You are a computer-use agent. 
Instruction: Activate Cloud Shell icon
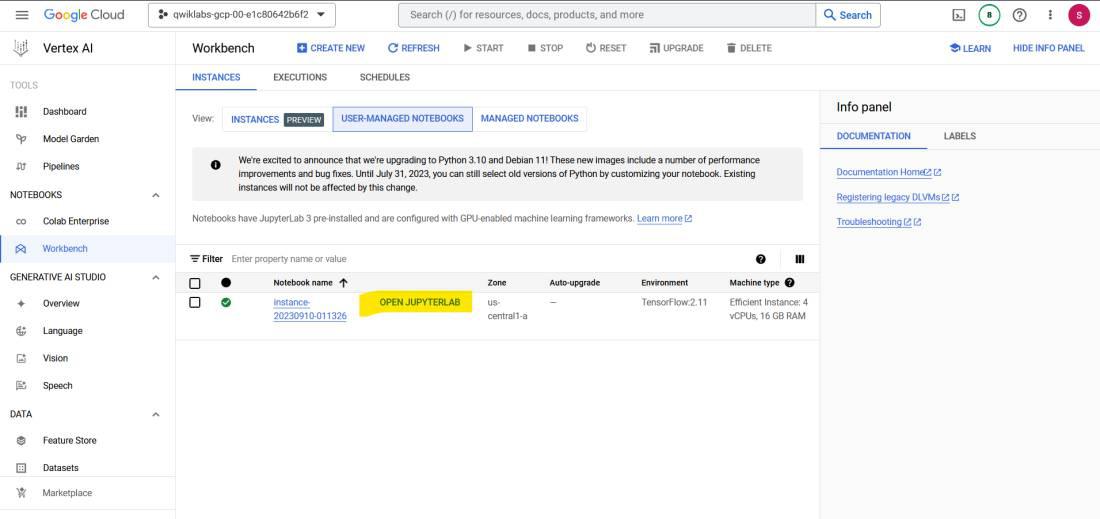click(x=958, y=15)
